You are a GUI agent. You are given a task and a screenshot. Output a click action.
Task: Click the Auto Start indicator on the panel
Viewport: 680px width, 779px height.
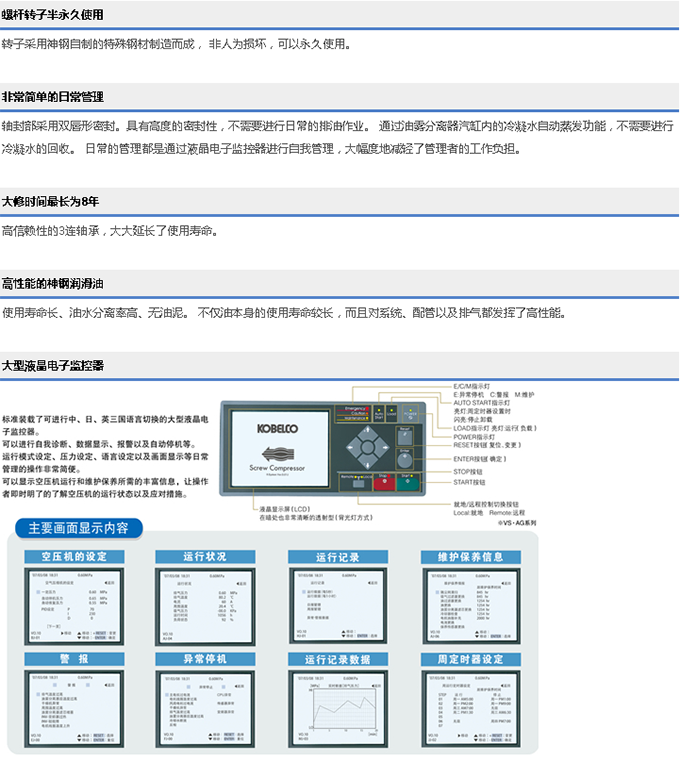pyautogui.click(x=378, y=414)
